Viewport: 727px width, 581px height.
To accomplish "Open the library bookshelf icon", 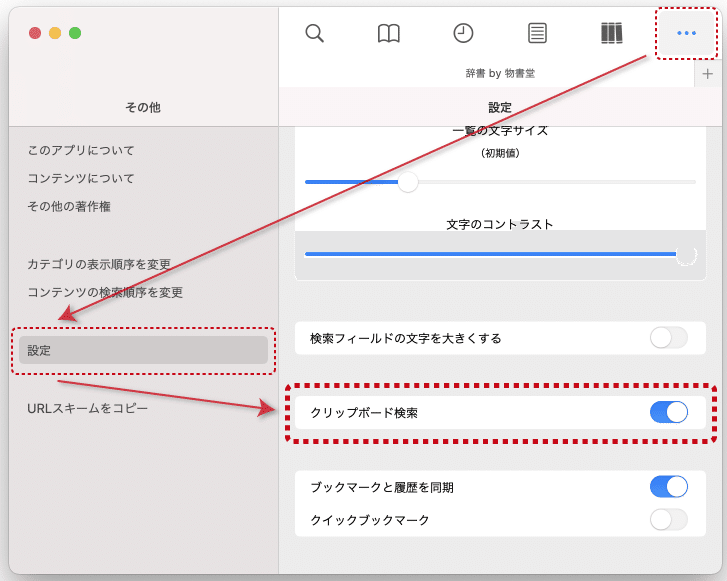I will pos(612,33).
